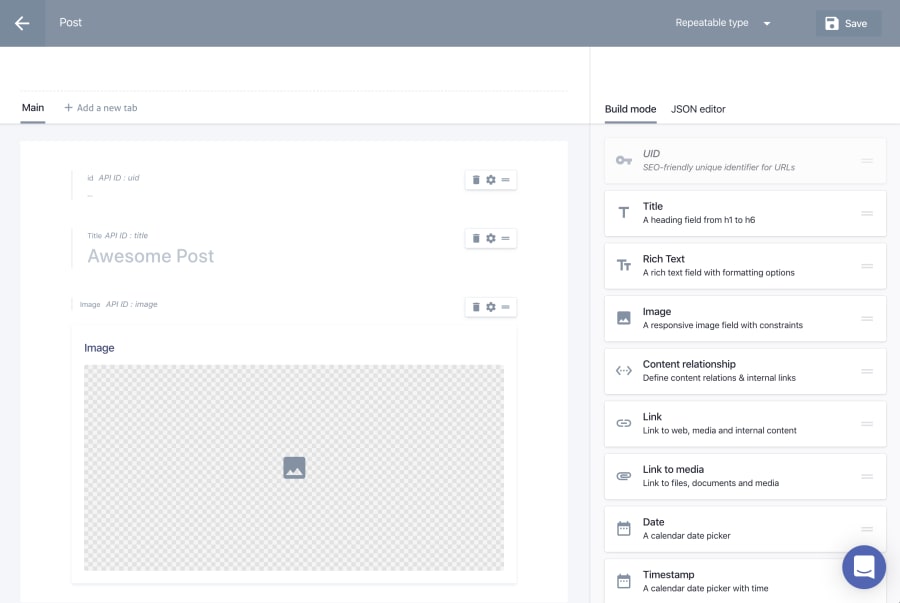Click the handle on the Link widget card

tap(867, 424)
